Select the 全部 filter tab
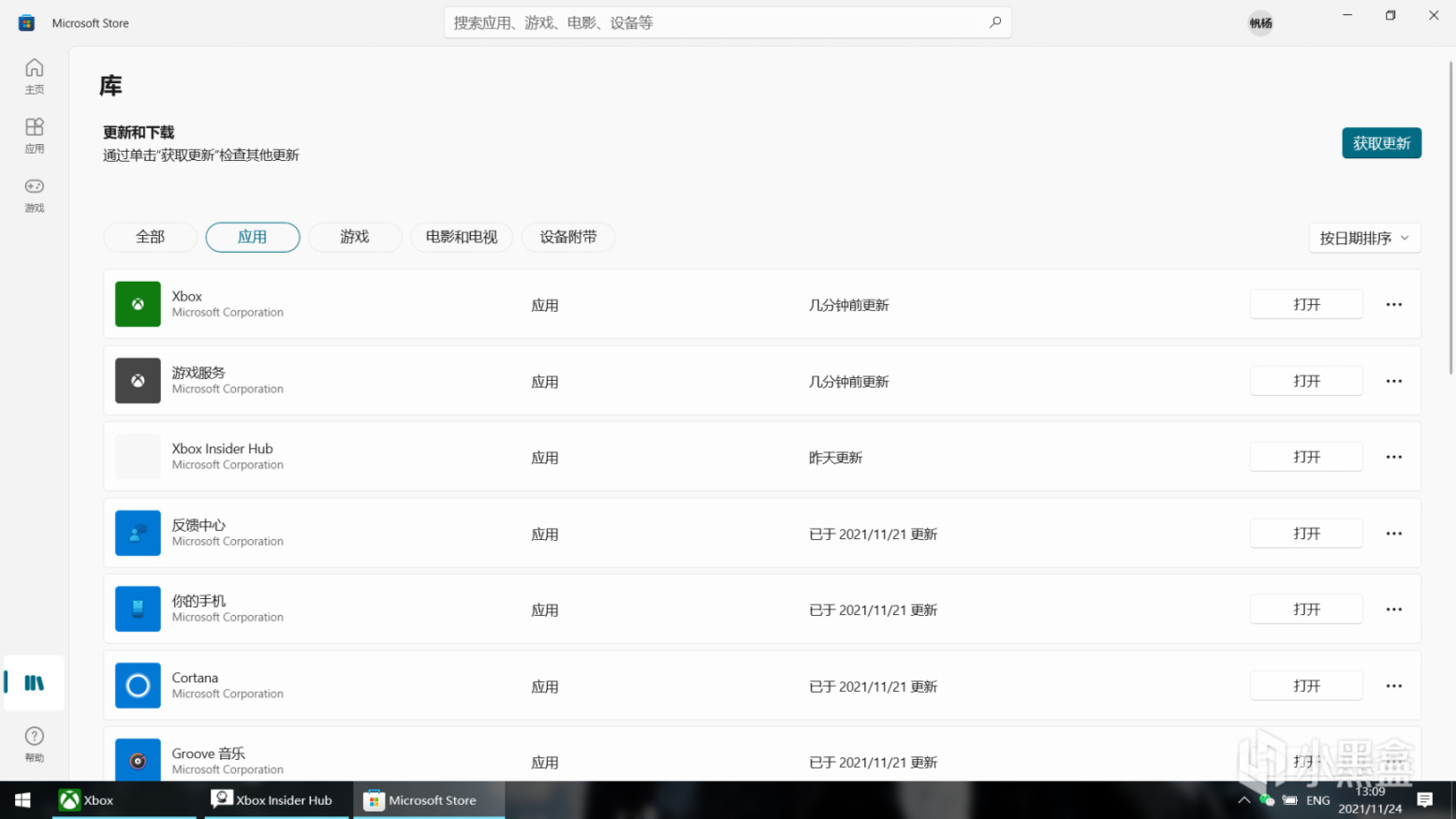The image size is (1456, 819). (150, 237)
